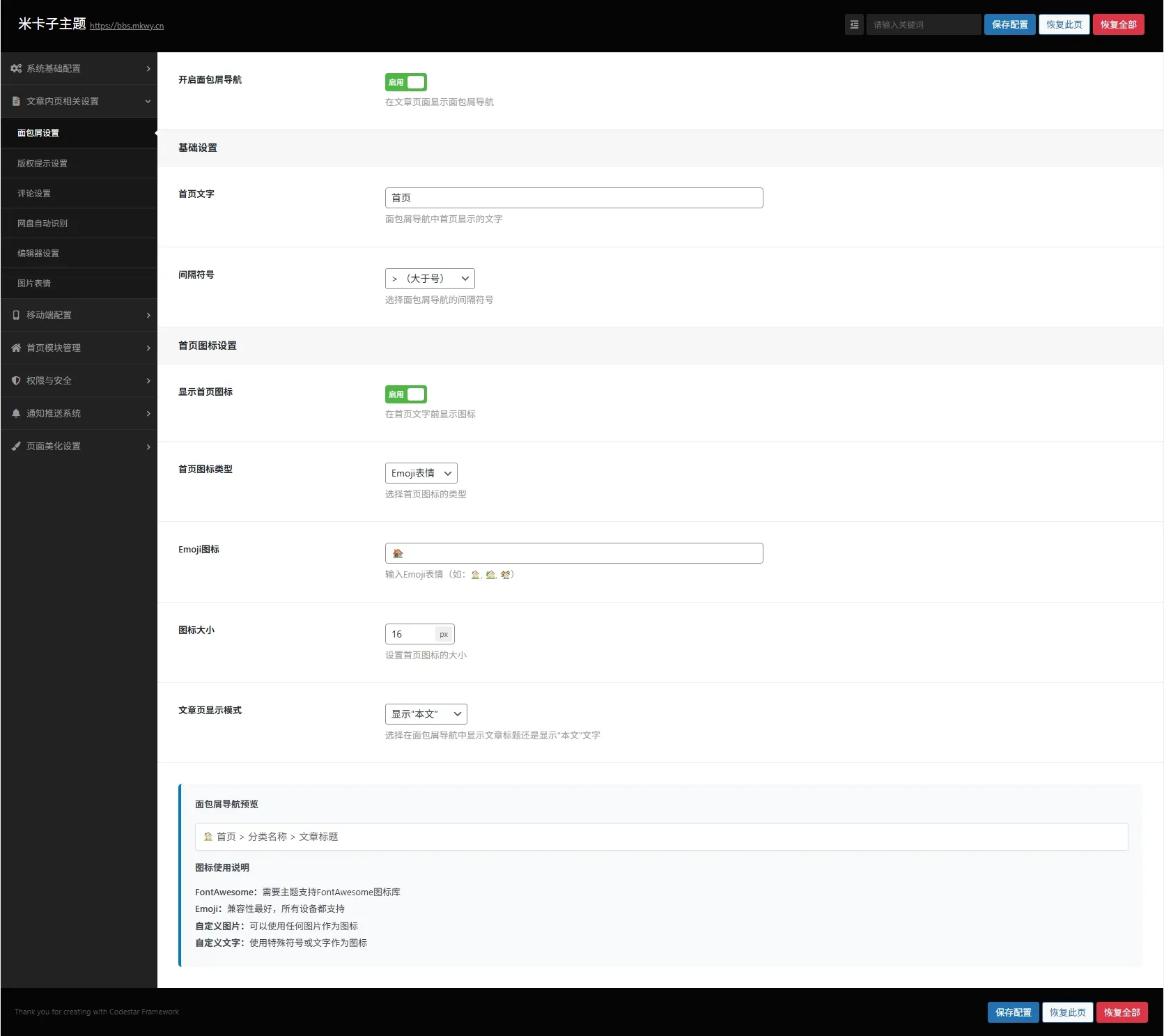
Task: Open the 版权提示设置 submenu item
Action: 42,163
